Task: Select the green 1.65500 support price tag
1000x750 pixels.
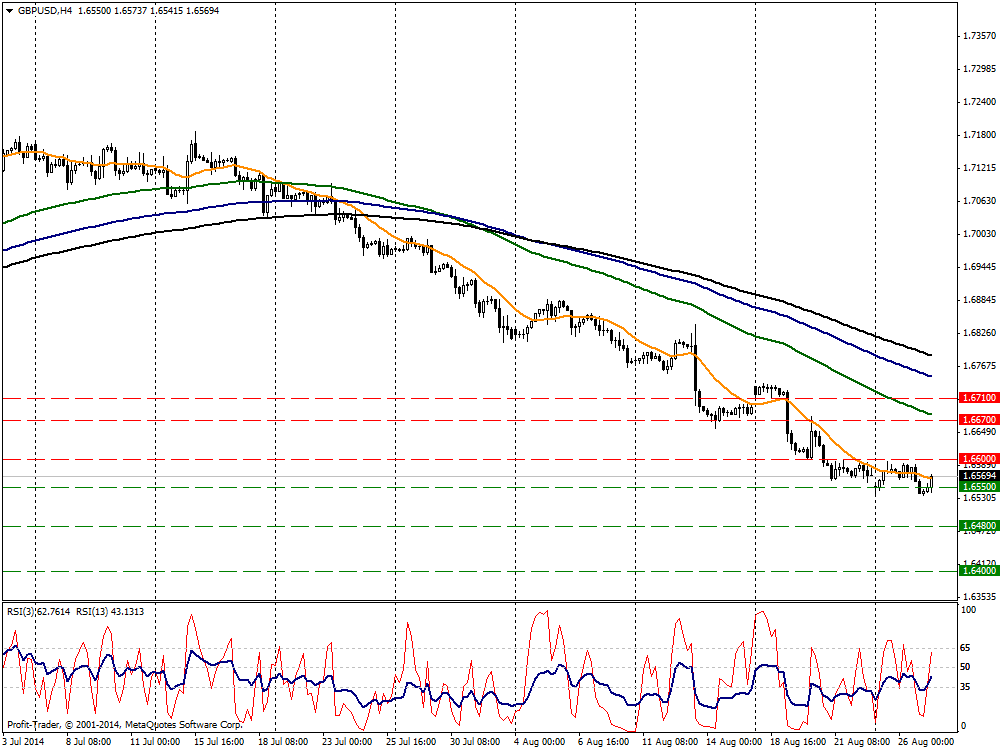Action: [976, 487]
